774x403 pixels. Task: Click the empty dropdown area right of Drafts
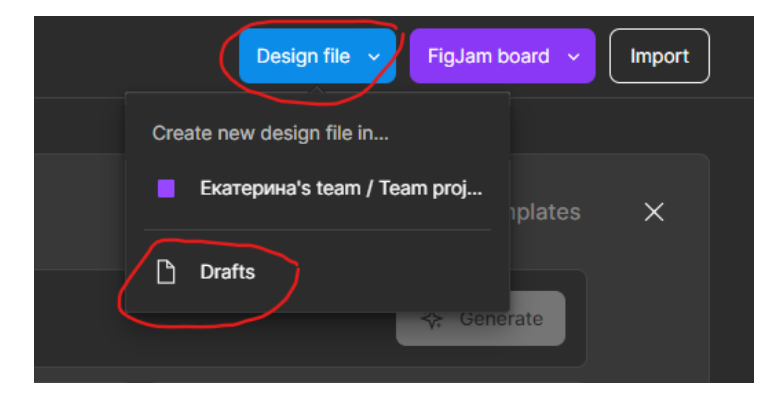point(400,272)
